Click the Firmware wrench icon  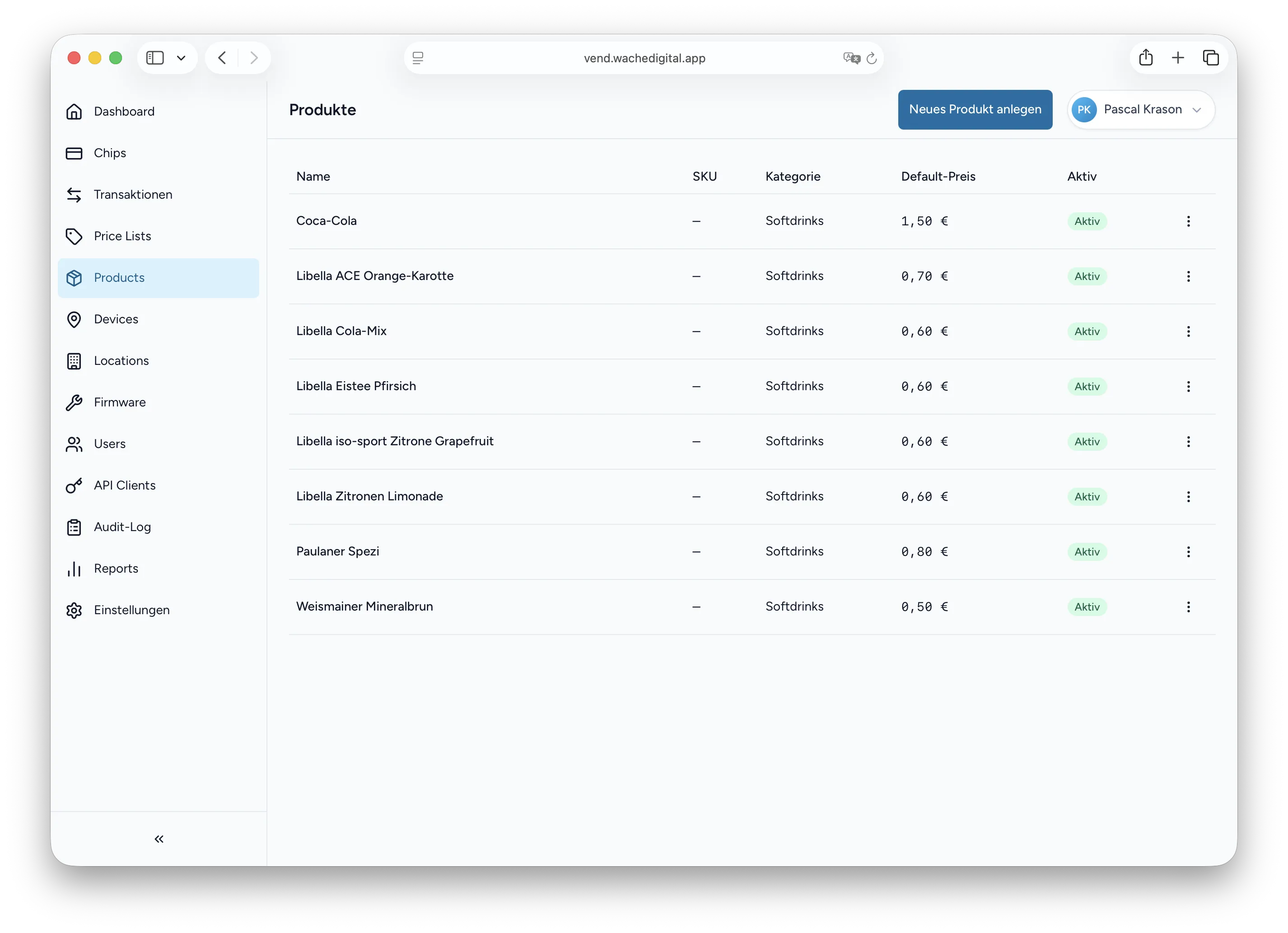point(74,403)
